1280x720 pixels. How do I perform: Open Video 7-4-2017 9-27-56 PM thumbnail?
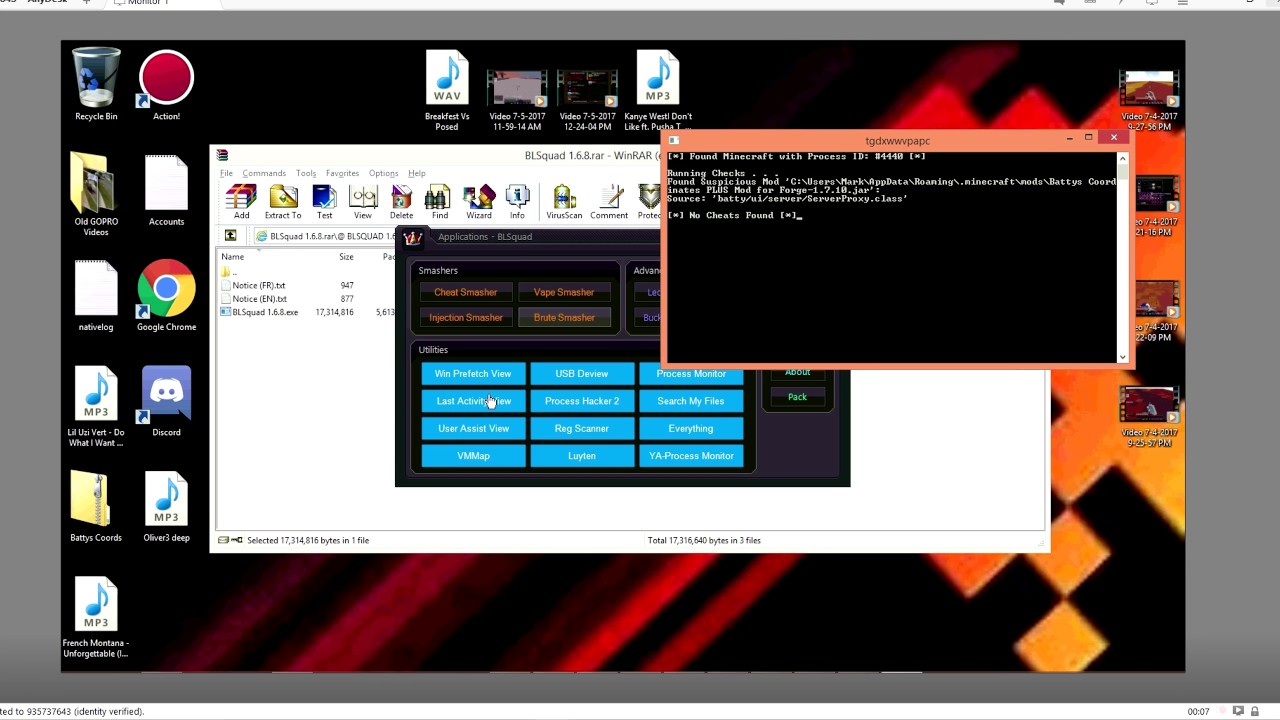[1148, 101]
